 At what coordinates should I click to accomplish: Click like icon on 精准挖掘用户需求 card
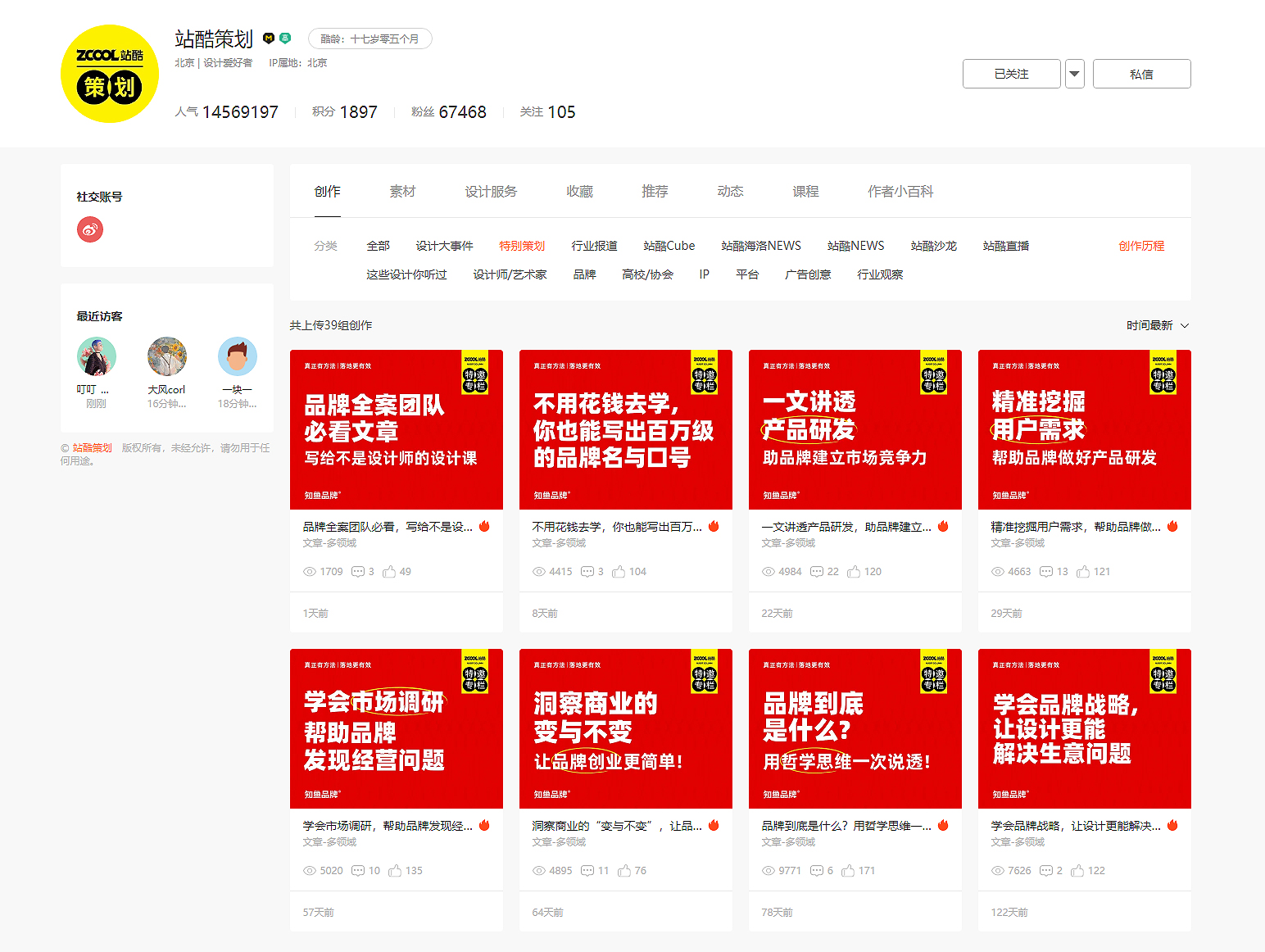[1083, 572]
